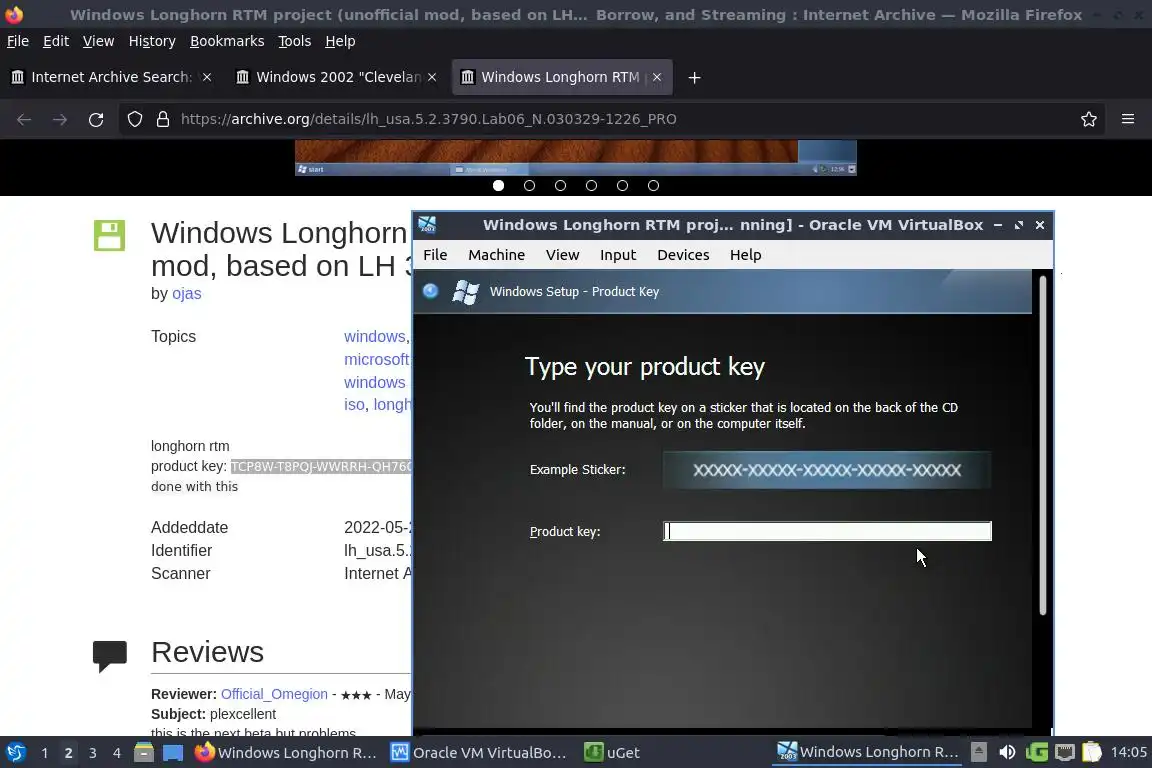Screen dimensions: 1152x768
Task: Open the Firefox hamburger menu
Action: (x=1128, y=119)
